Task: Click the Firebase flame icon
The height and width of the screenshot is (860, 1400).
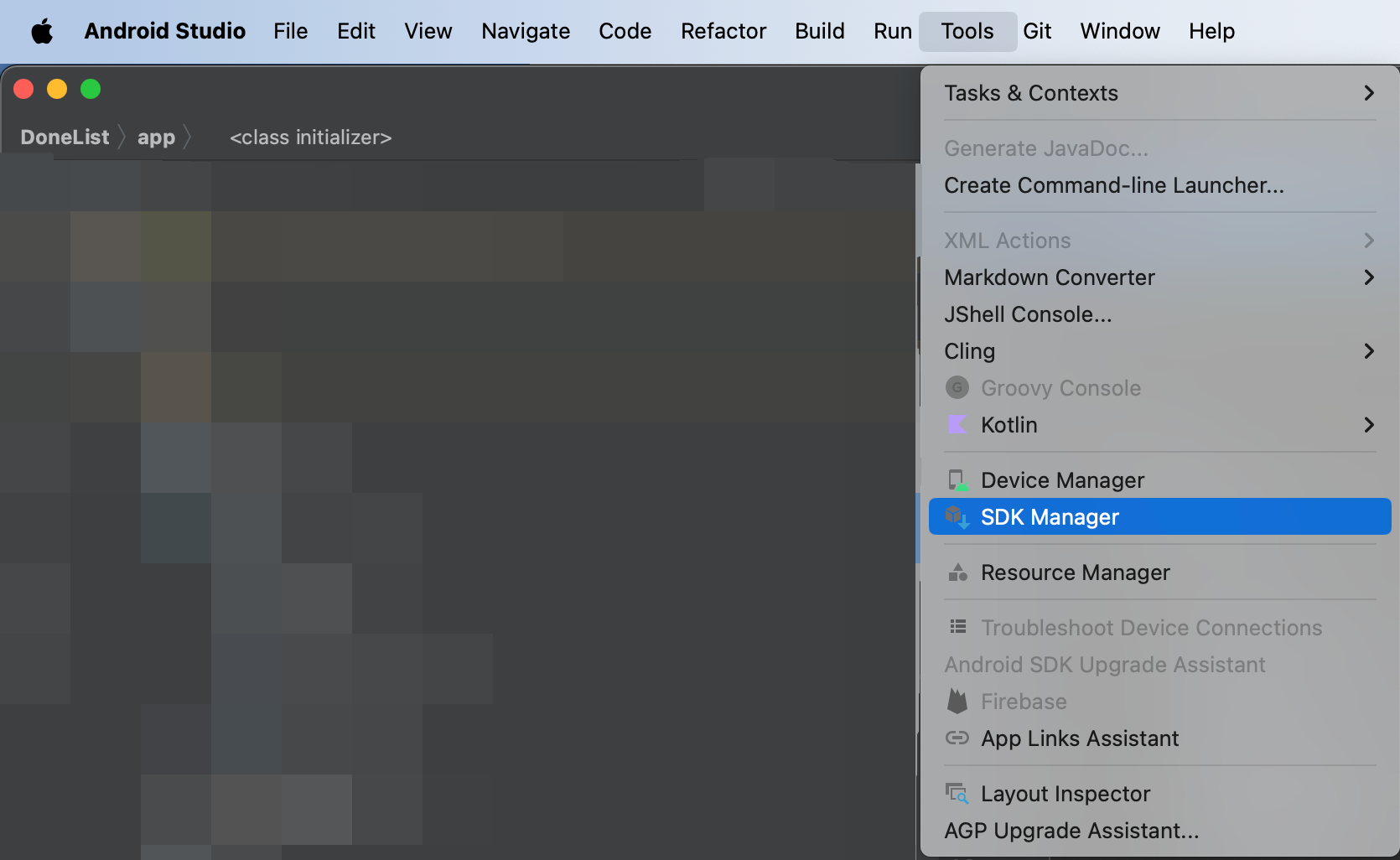Action: (957, 702)
